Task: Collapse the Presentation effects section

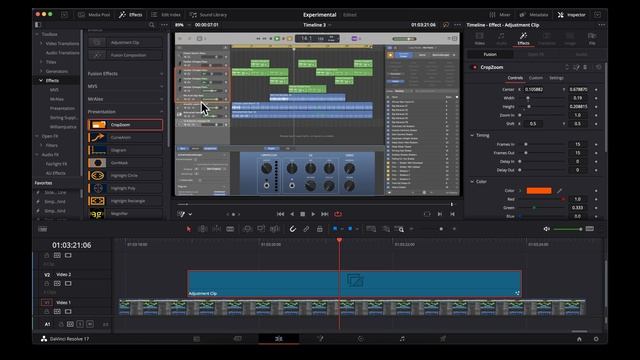Action: coord(162,112)
